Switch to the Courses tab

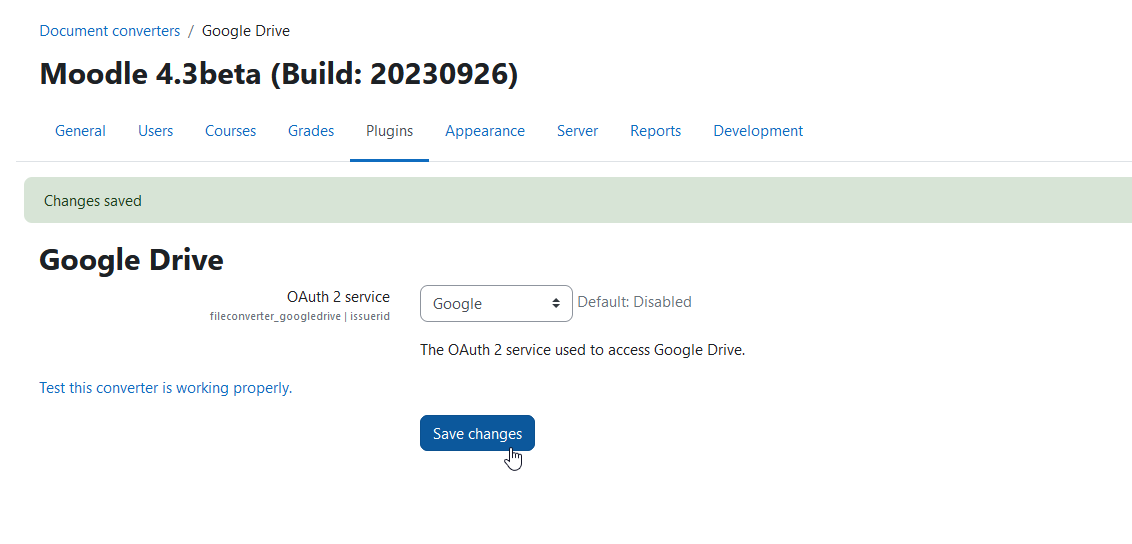pos(230,131)
